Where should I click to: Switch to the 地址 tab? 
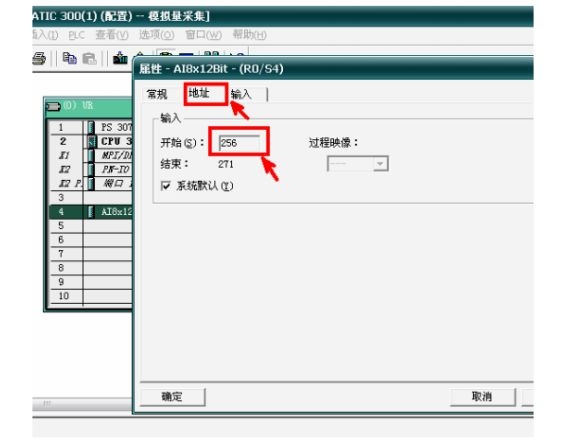pos(199,93)
